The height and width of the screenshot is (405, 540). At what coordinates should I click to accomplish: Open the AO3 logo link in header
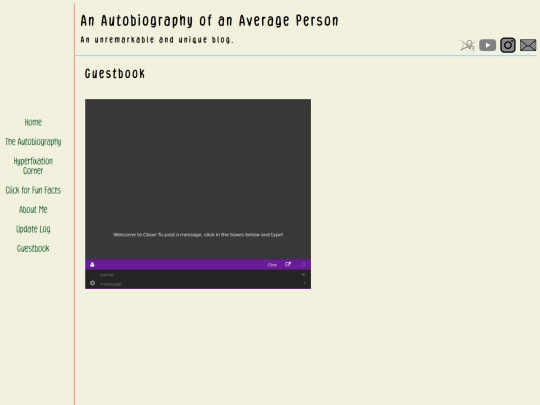pyautogui.click(x=467, y=45)
